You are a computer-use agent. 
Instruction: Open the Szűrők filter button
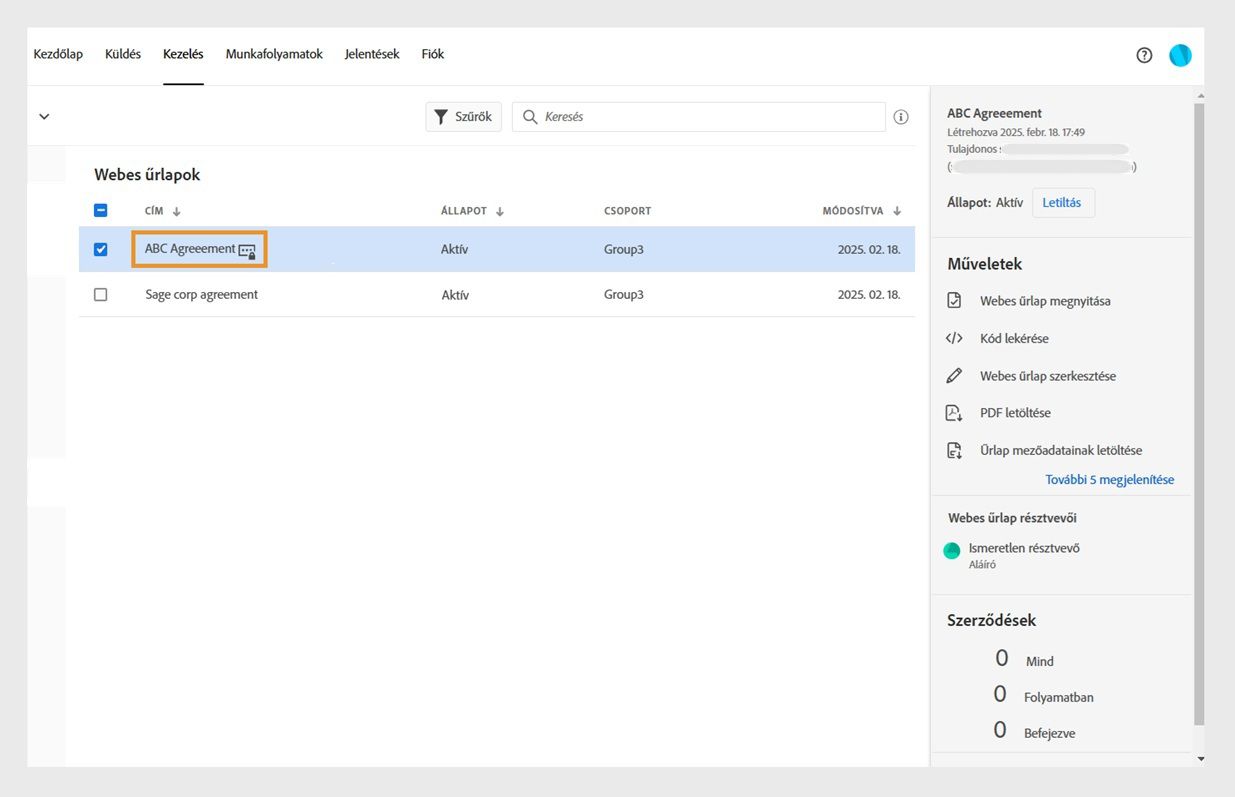pyautogui.click(x=463, y=117)
